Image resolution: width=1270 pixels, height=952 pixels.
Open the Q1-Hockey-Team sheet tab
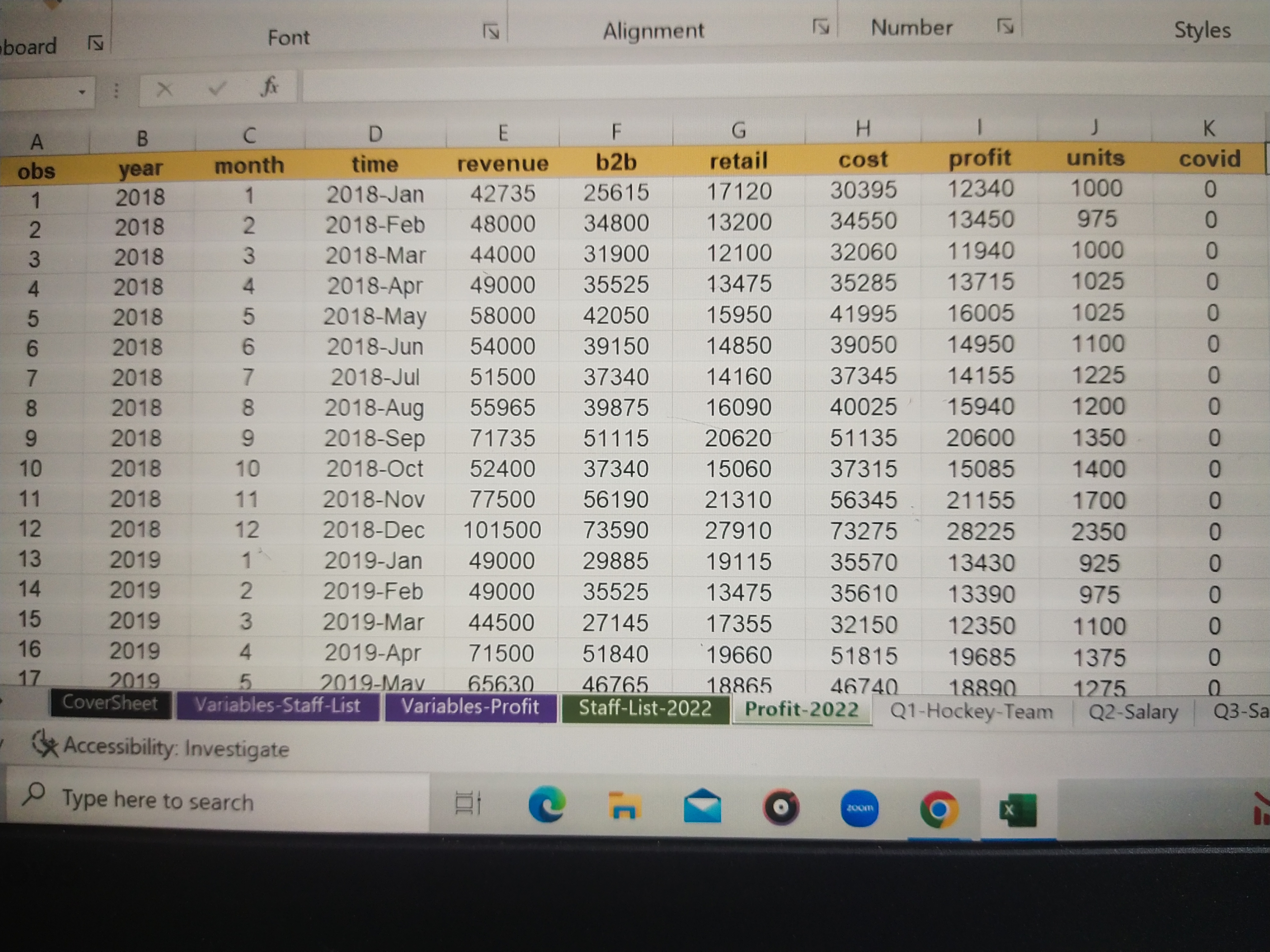pyautogui.click(x=971, y=711)
